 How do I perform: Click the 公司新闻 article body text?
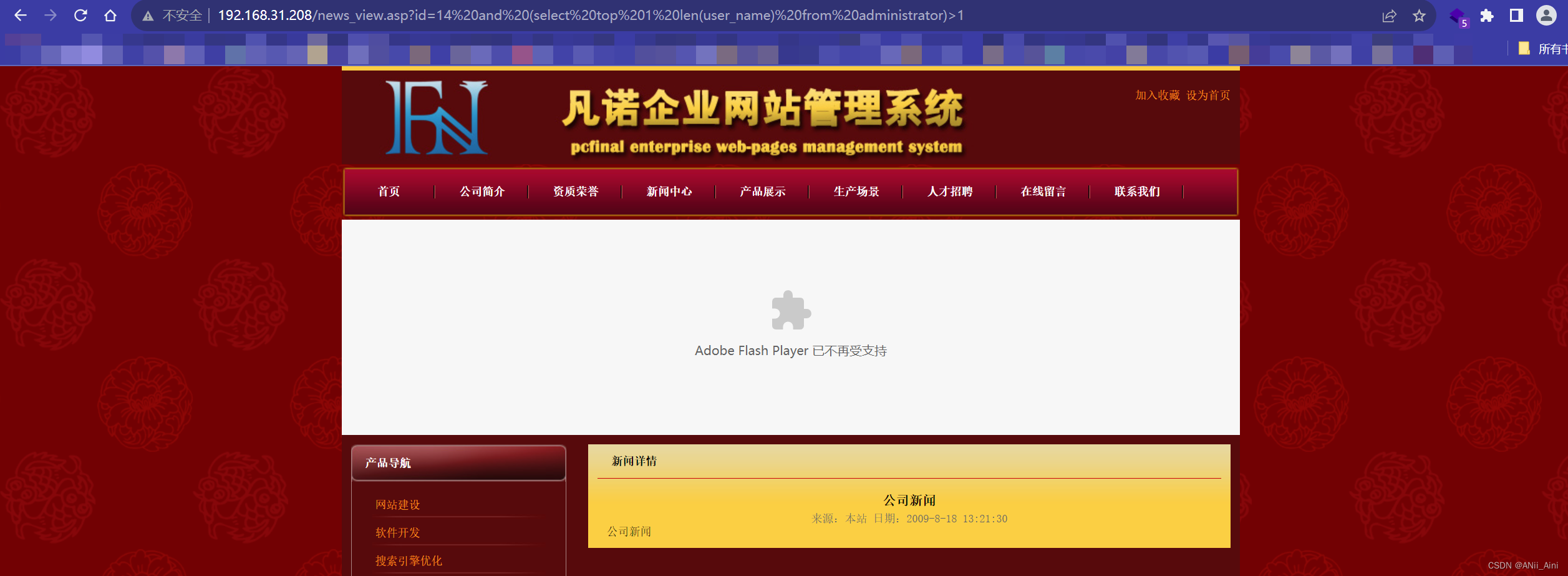pos(629,532)
